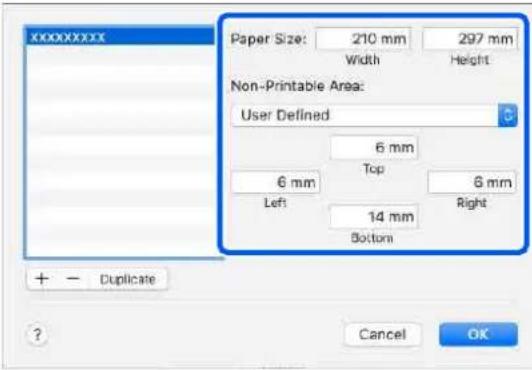Edit the Bottom margin field
This screenshot has width=532, height=370.
click(x=374, y=217)
